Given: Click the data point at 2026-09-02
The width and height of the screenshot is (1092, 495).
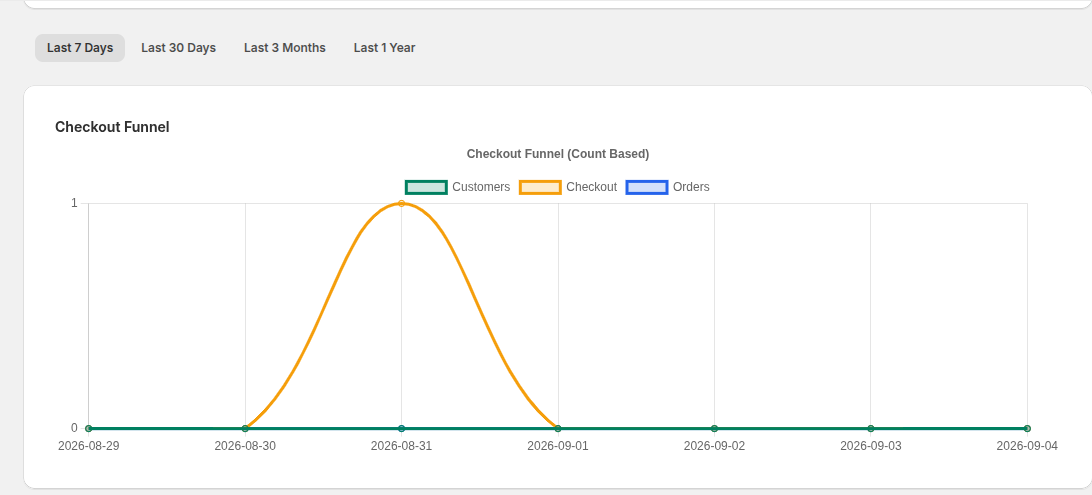Looking at the screenshot, I should point(715,429).
